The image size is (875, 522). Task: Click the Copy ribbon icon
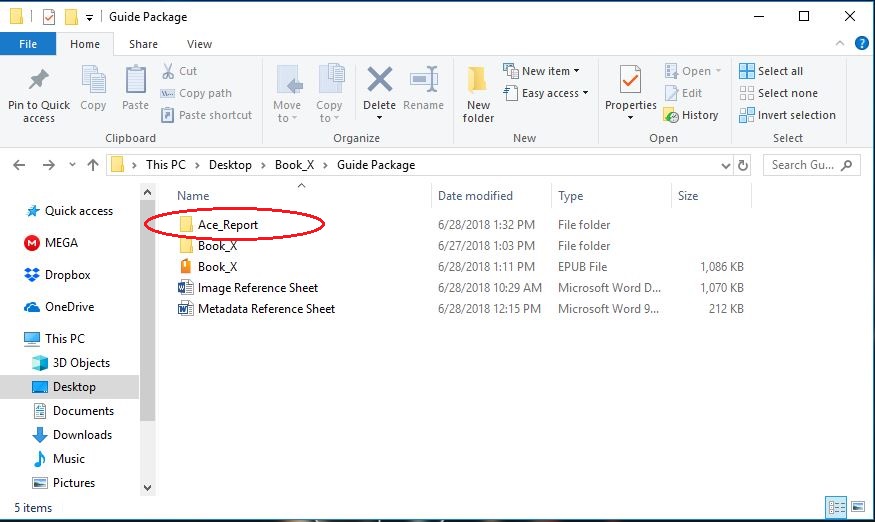pyautogui.click(x=93, y=81)
